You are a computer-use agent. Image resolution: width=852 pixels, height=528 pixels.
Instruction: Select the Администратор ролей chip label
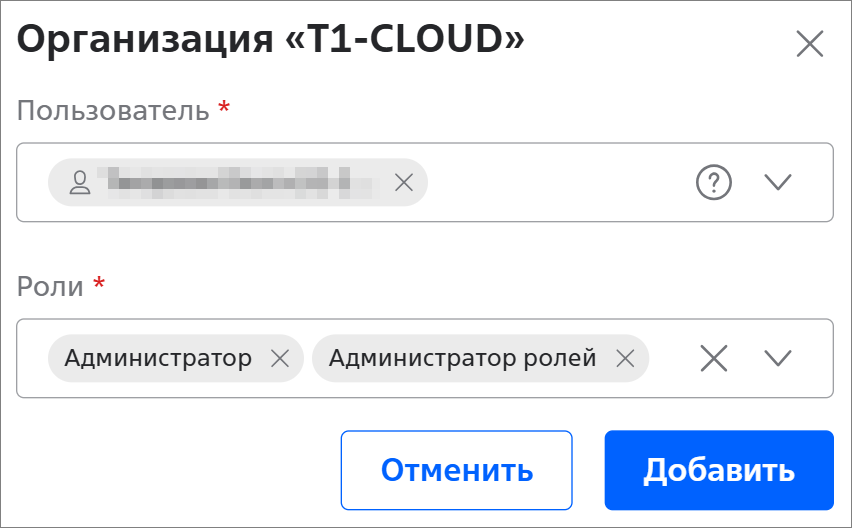pyautogui.click(x=462, y=358)
